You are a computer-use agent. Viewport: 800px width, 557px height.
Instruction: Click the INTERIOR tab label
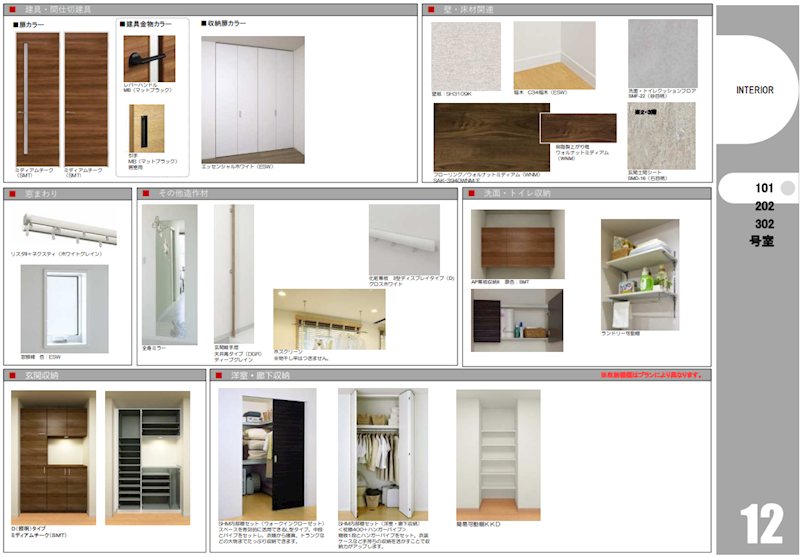click(755, 89)
